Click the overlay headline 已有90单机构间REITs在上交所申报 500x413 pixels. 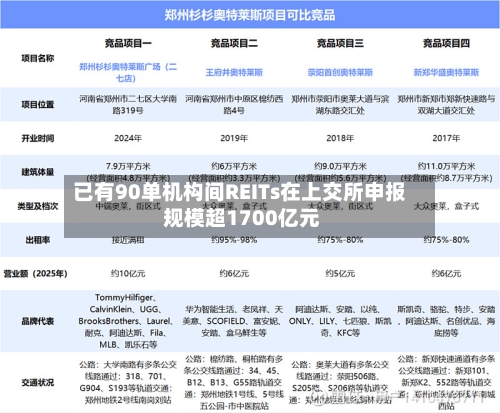pyautogui.click(x=239, y=192)
